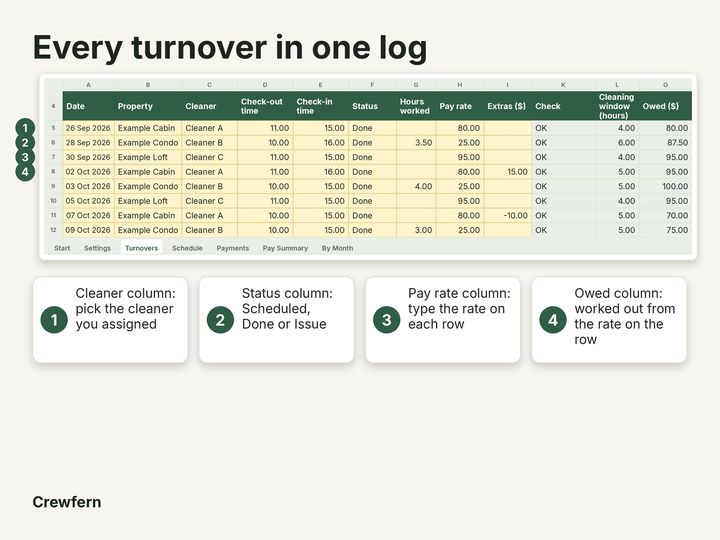Click the Property header cell

coord(148,106)
